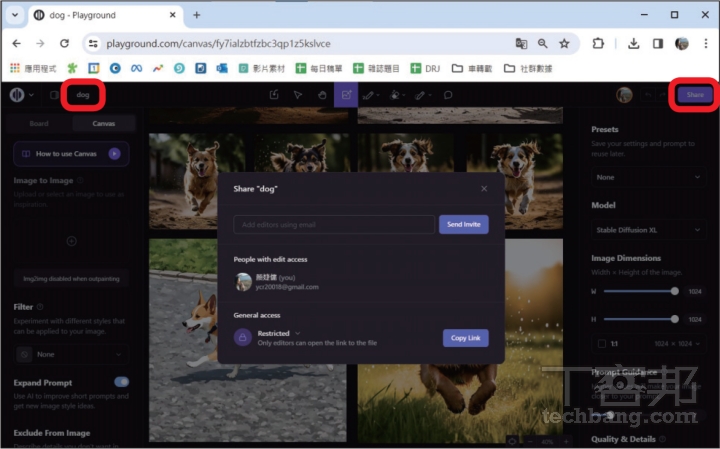Choose the hand pan tool
The height and width of the screenshot is (449, 720).
(x=322, y=95)
